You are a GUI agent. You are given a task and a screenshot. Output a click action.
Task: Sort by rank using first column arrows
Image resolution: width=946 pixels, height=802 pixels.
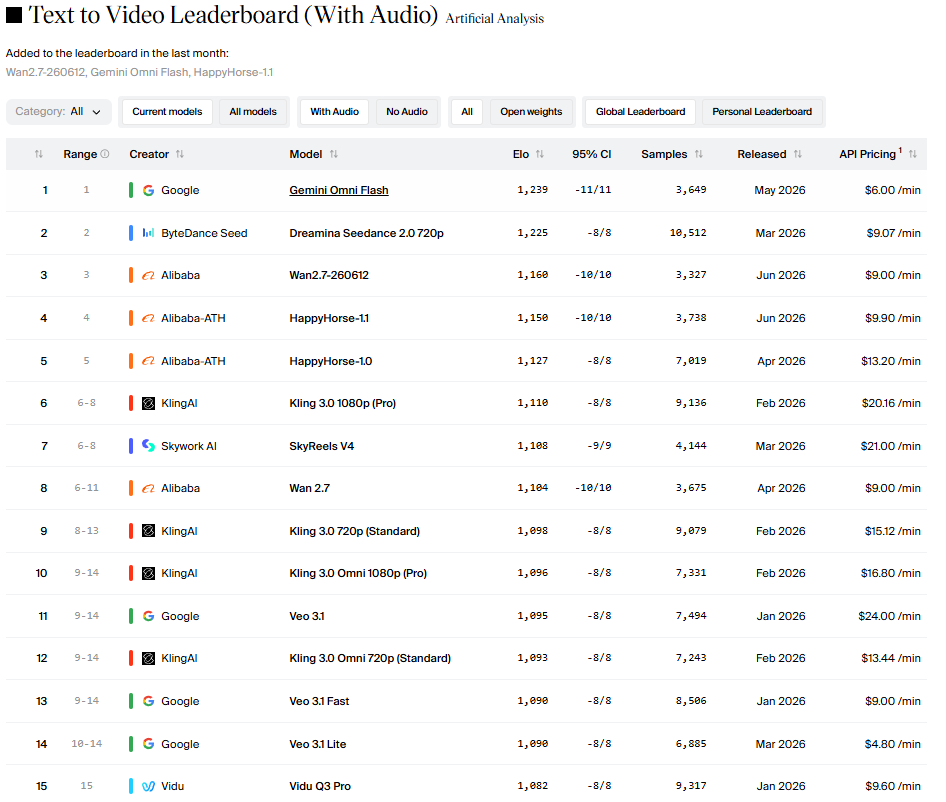click(39, 154)
